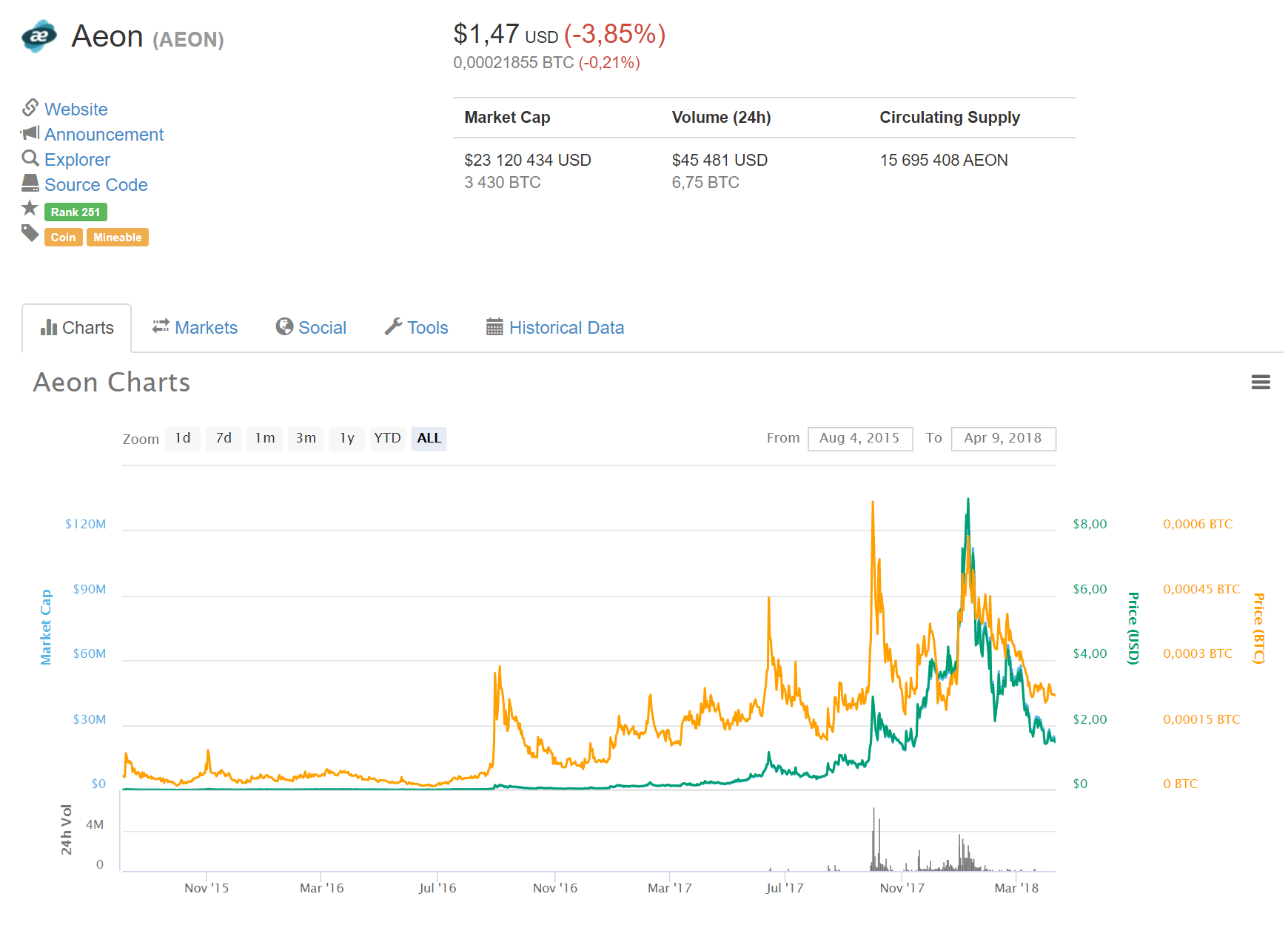This screenshot has width=1288, height=925.
Task: Open the Website link
Action: (x=76, y=110)
